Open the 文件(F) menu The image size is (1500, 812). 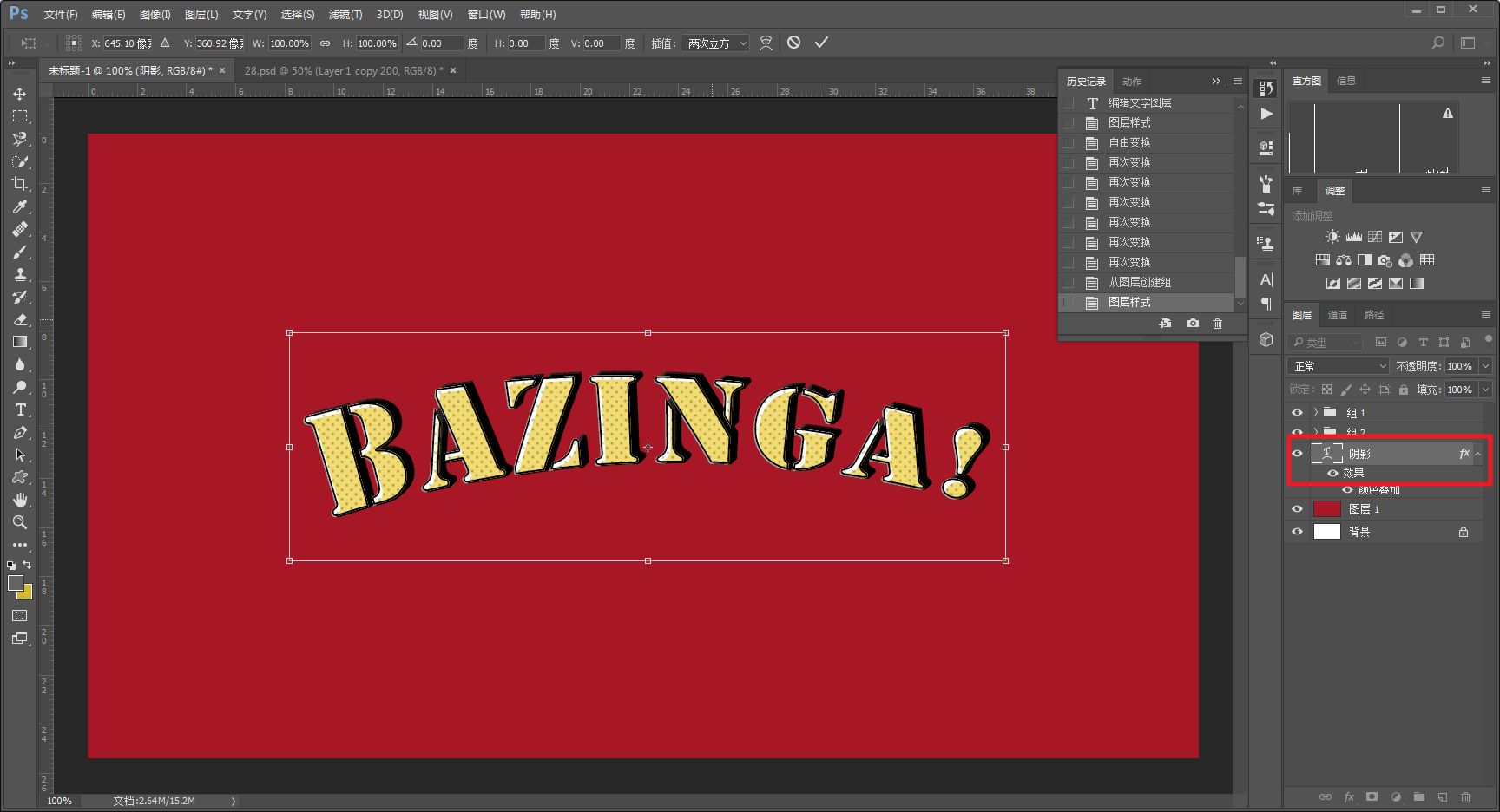coord(61,15)
